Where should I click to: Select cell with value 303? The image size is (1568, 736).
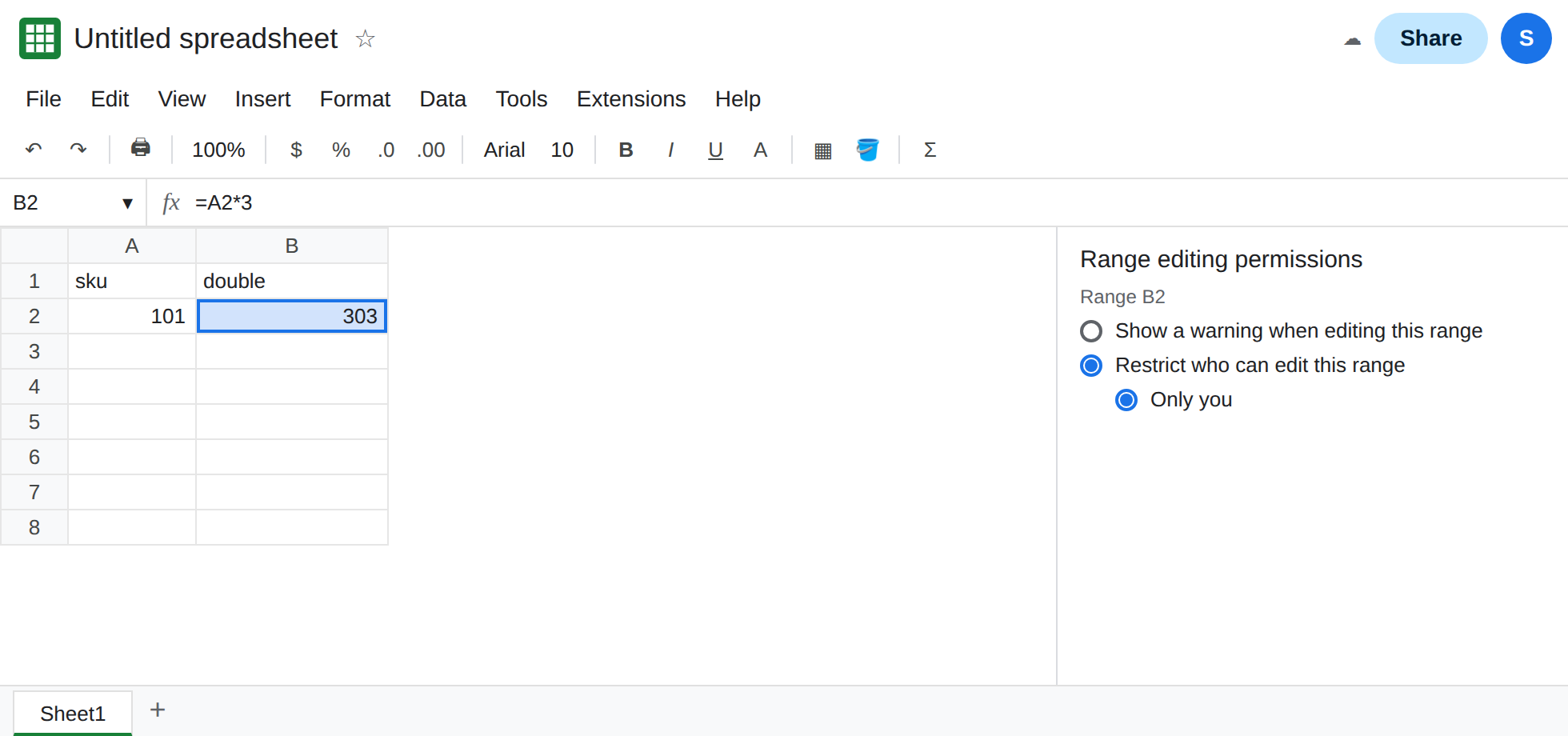[x=292, y=316]
